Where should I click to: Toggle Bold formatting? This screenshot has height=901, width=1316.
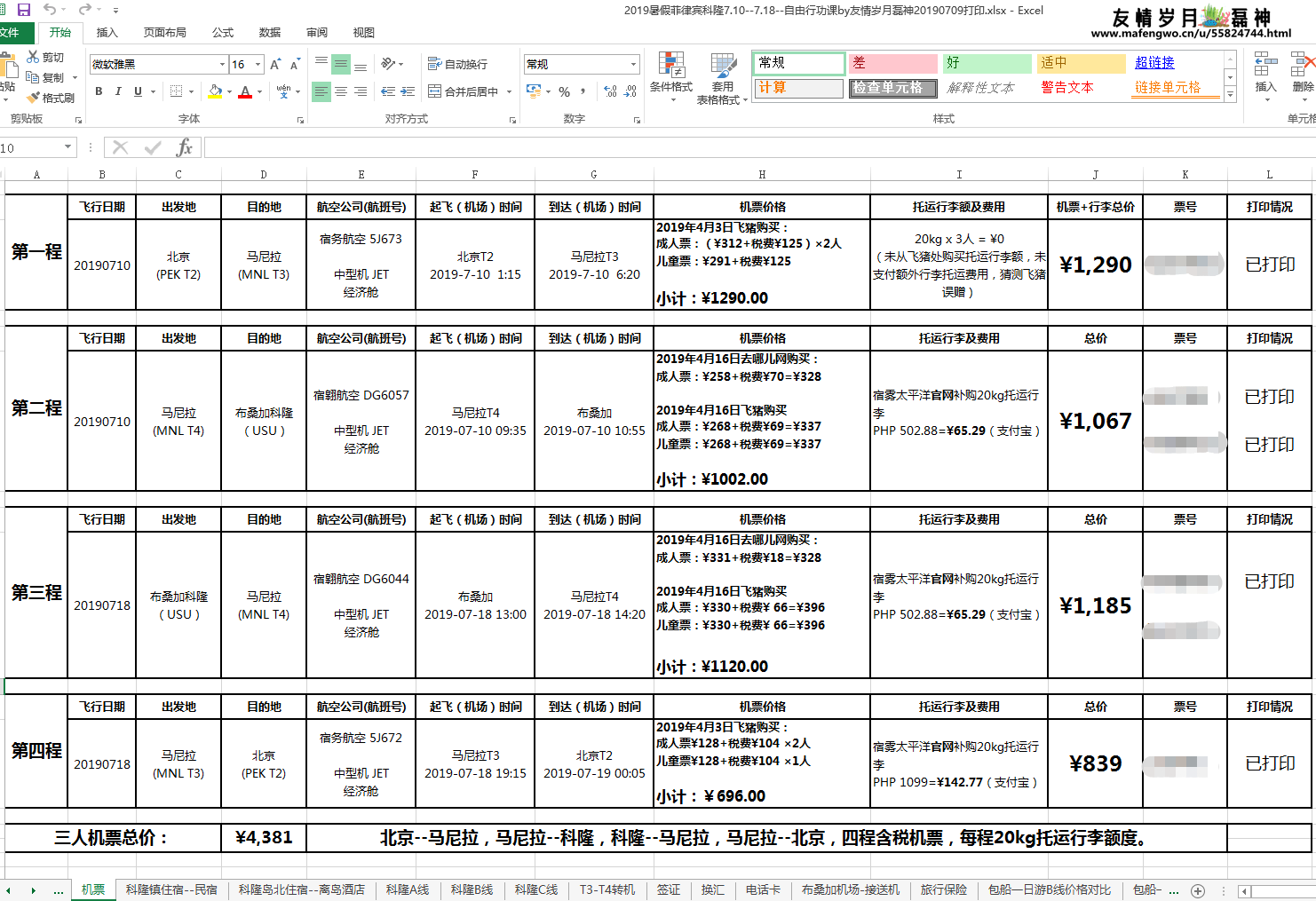click(99, 91)
